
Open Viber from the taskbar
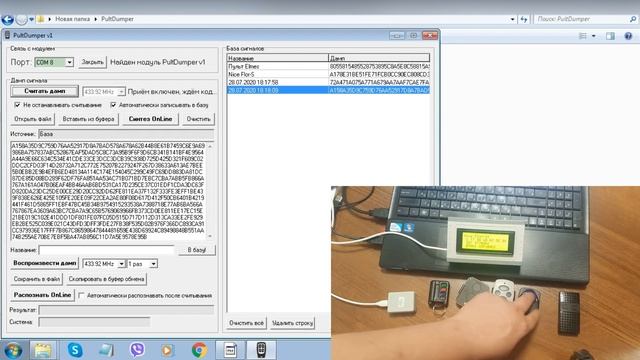coord(137,350)
